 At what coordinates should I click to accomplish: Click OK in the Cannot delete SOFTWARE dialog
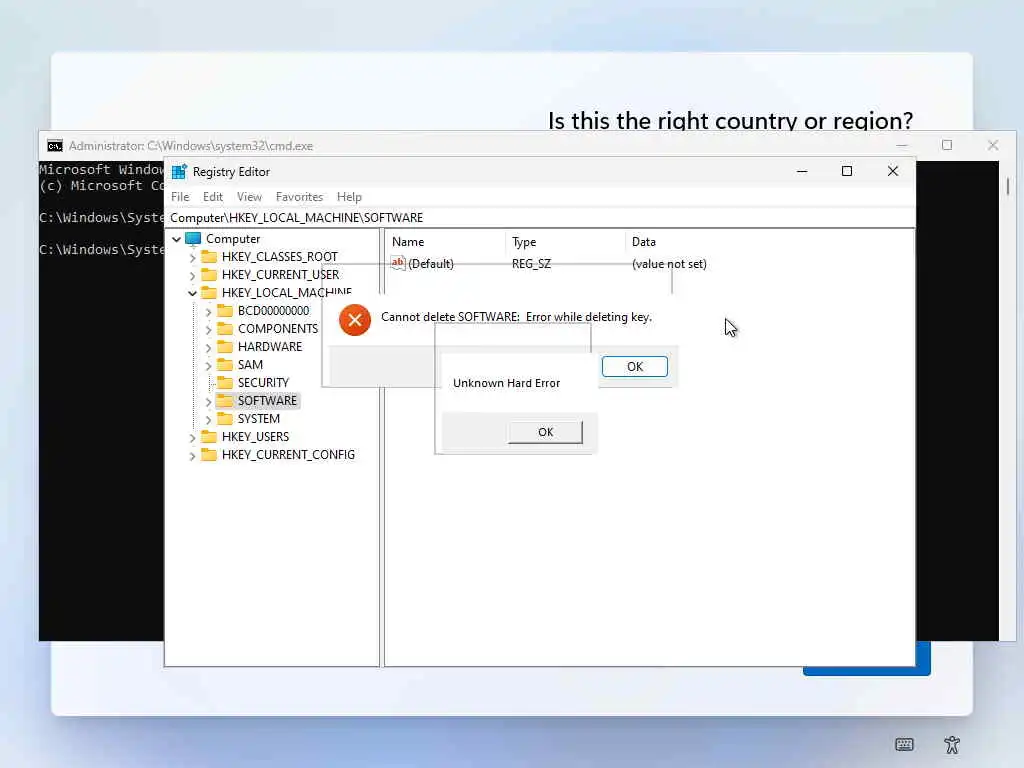coord(635,366)
